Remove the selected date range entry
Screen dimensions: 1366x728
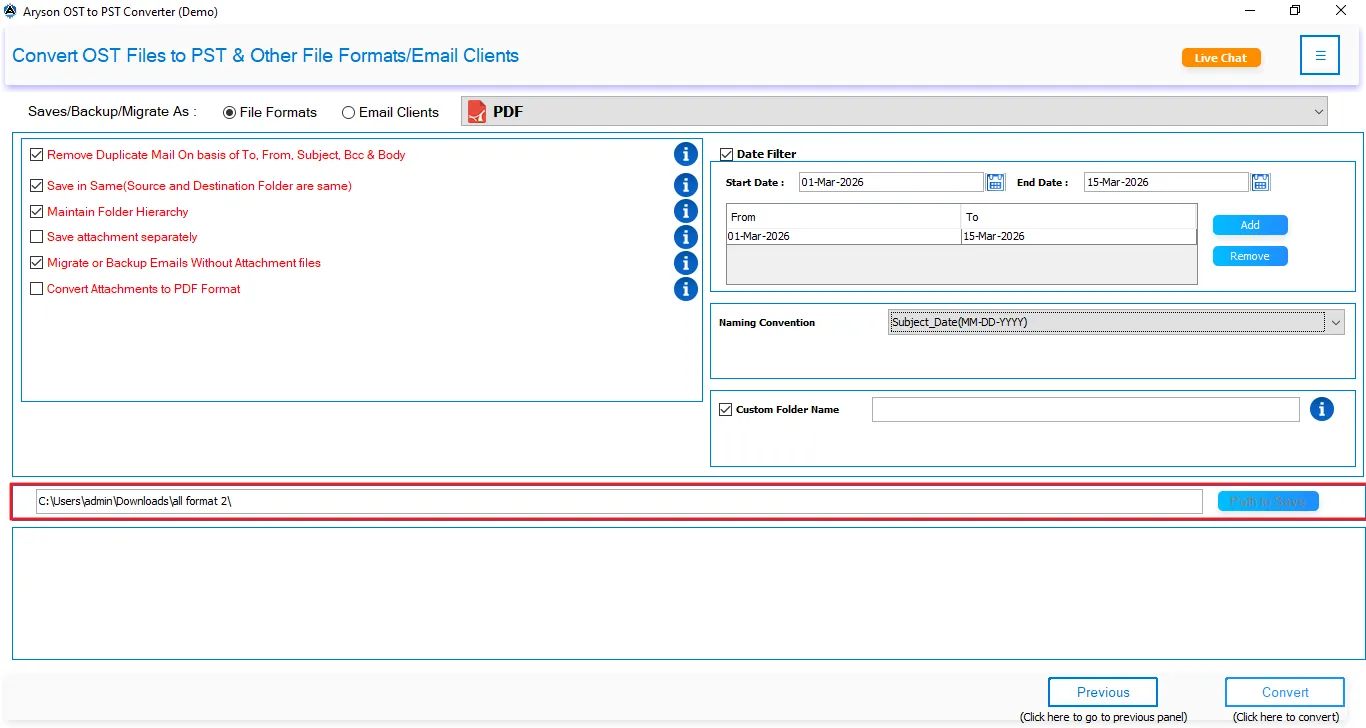(1249, 255)
